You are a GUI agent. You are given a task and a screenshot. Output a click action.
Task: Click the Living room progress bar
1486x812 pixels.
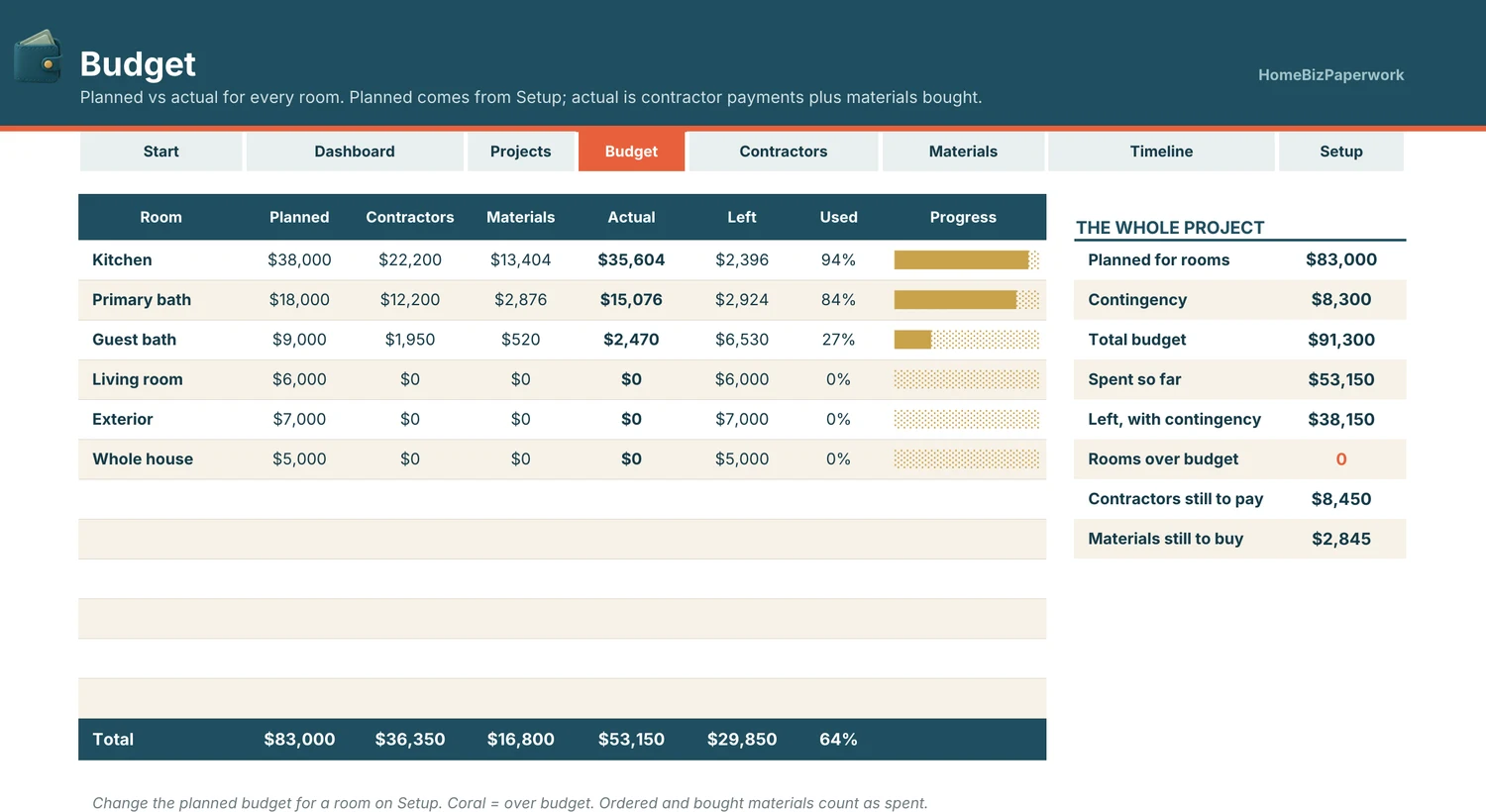pos(966,379)
